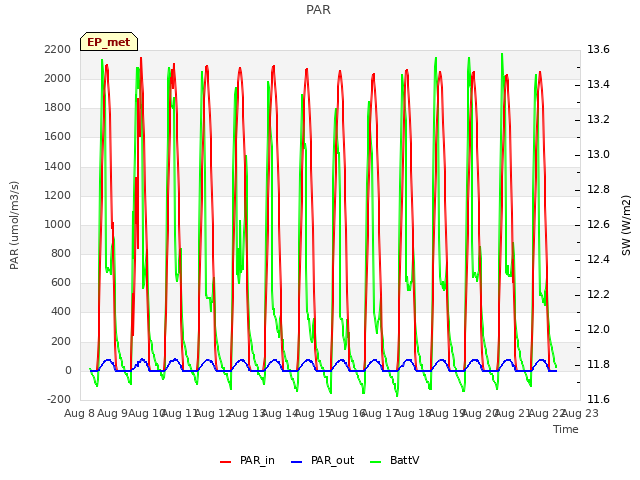This screenshot has width=640, height=480.
Task: Click the 600 left axis value
Action: tap(61, 282)
